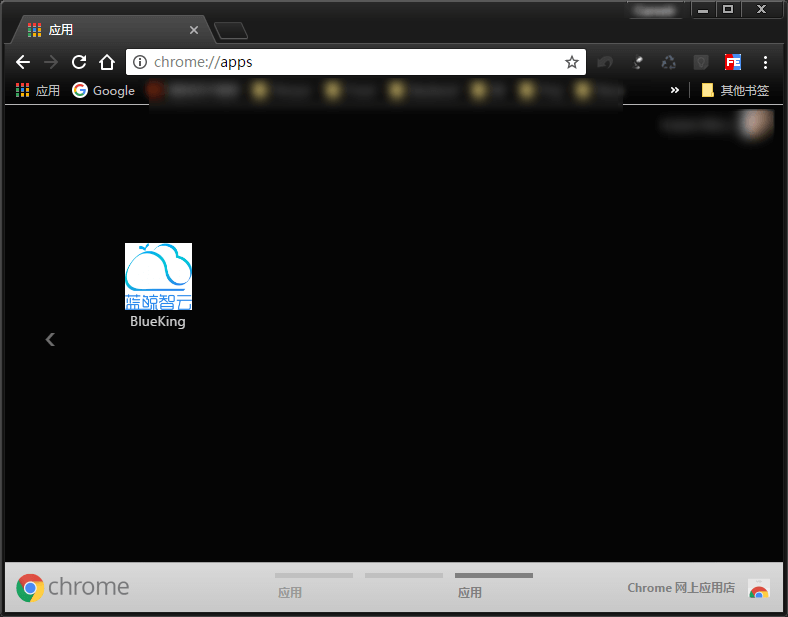Click the address bar showing chrome://apps
Viewport: 788px width, 617px height.
click(x=356, y=62)
